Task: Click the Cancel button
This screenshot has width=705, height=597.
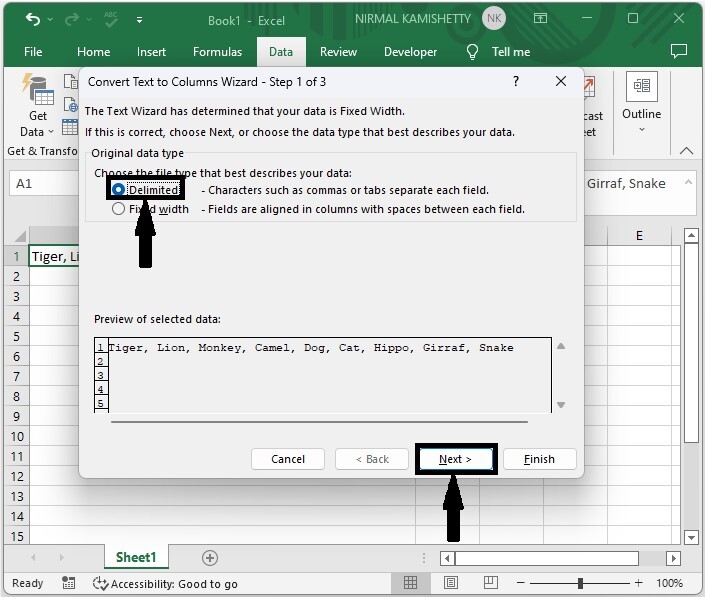Action: (288, 459)
